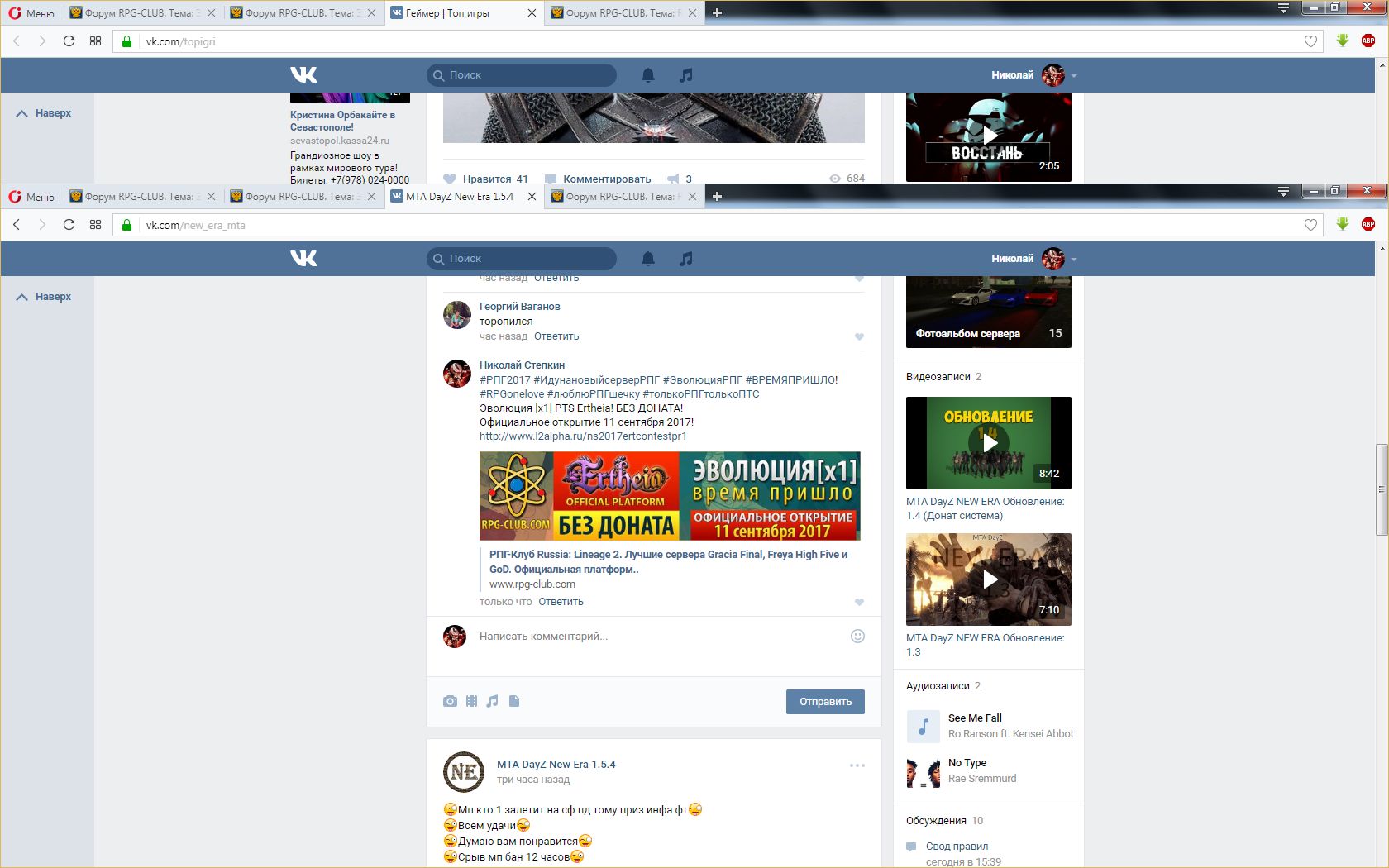
Task: Focus VK Поиск field in upper window
Action: pos(522,75)
